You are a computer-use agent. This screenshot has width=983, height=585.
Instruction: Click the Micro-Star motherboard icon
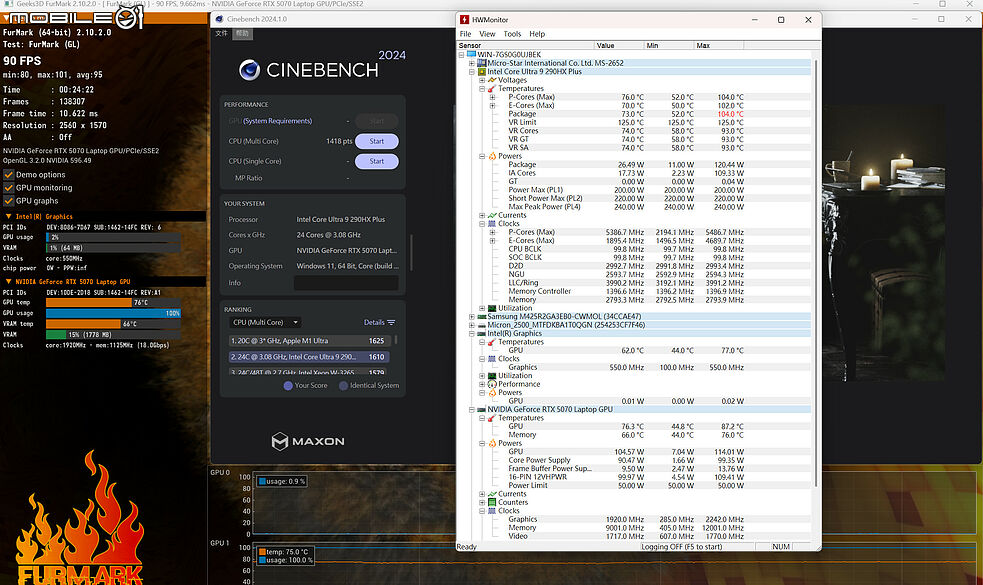(x=481, y=63)
